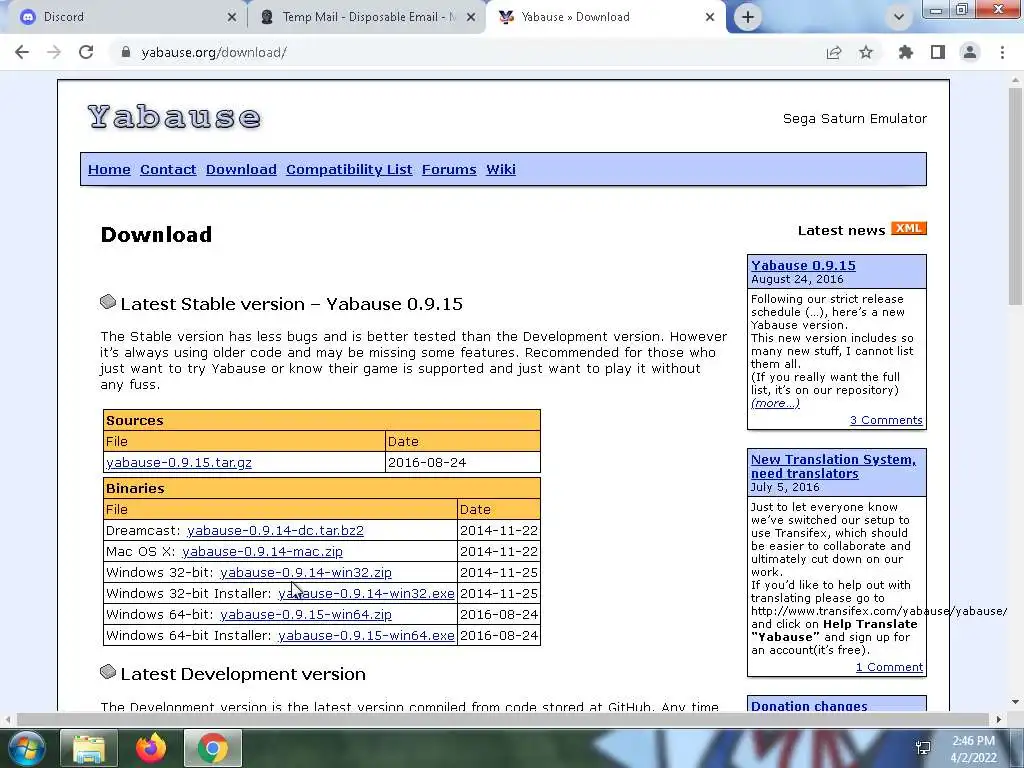Launch Firefox from the taskbar
Viewport: 1024px width, 768px height.
(151, 748)
